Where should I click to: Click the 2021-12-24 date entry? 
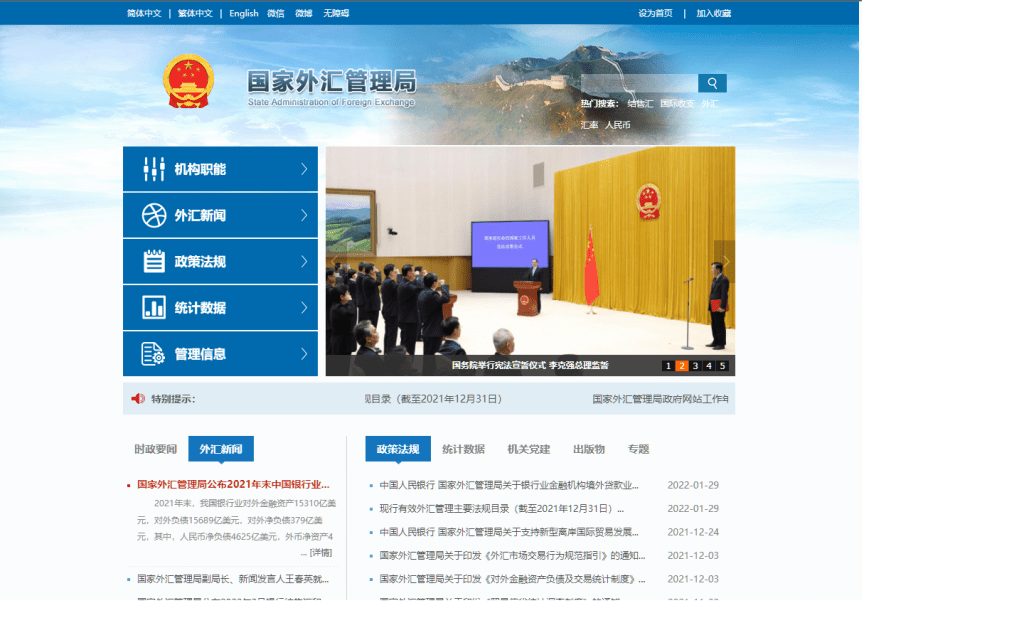tap(693, 532)
